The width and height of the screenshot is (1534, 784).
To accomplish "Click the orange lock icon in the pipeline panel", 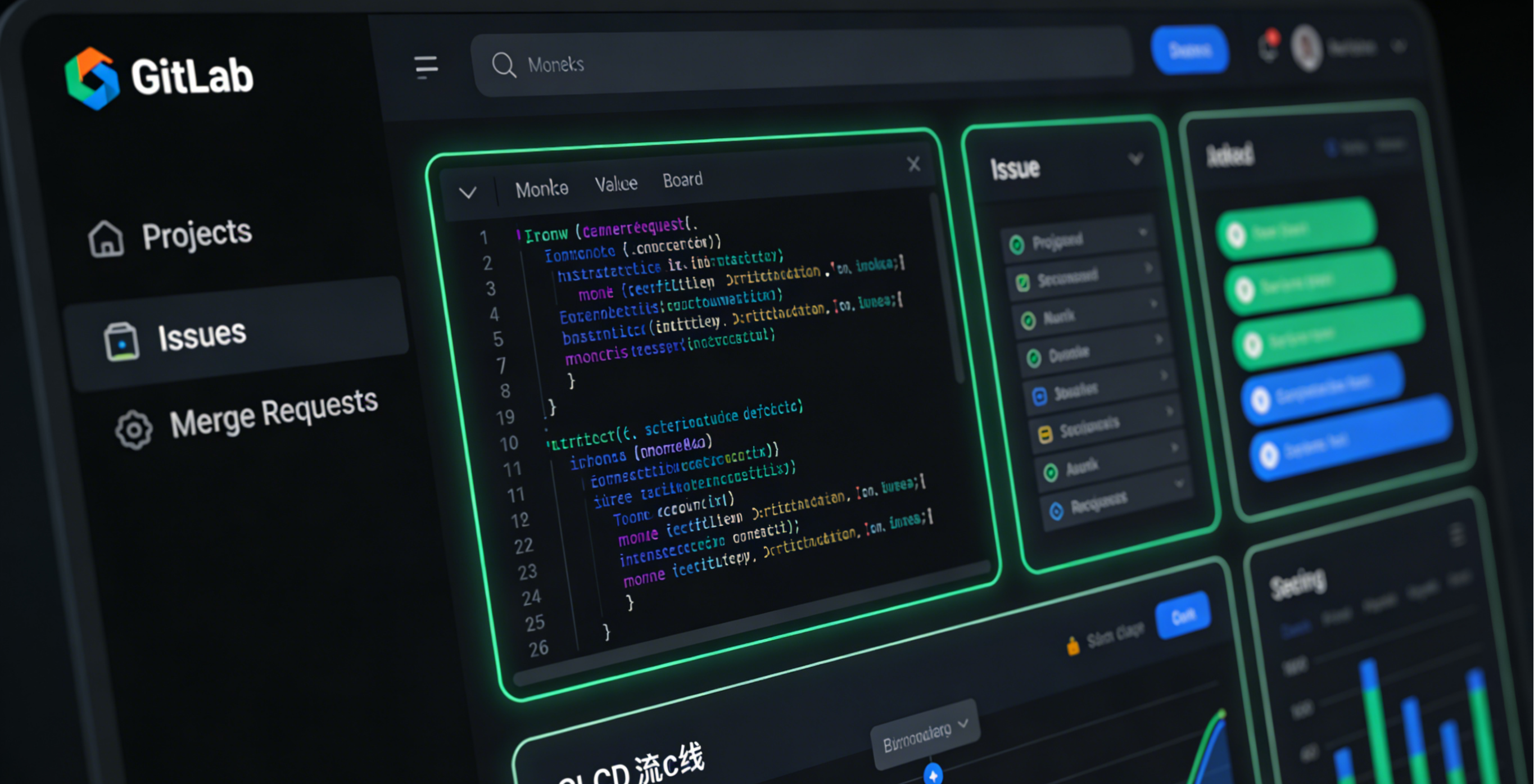I will point(1073,645).
